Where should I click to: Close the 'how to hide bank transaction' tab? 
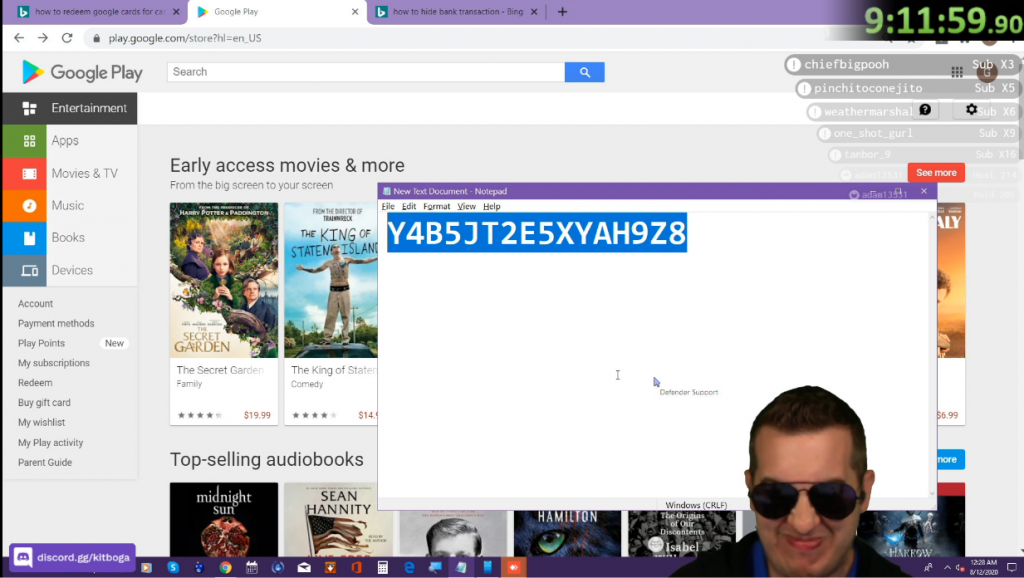click(534, 12)
